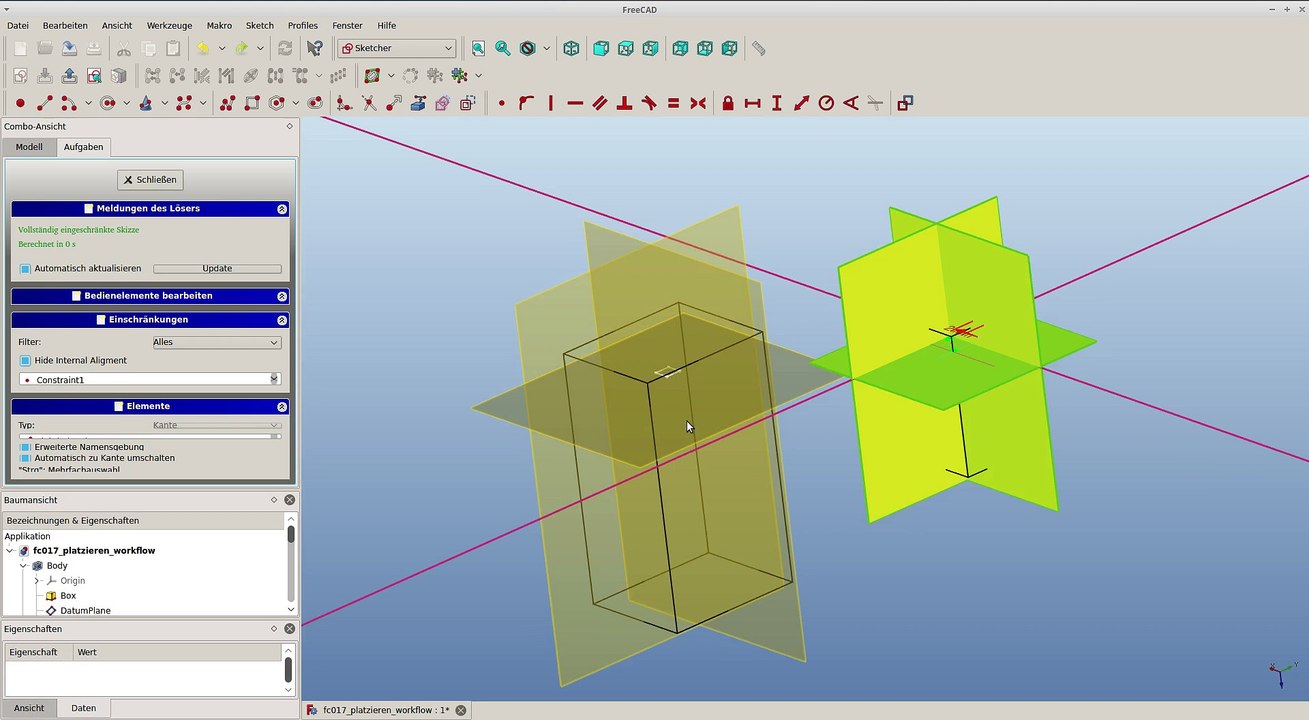1309x720 pixels.
Task: Open the Typ dropdown showing Kante
Action: pos(216,425)
